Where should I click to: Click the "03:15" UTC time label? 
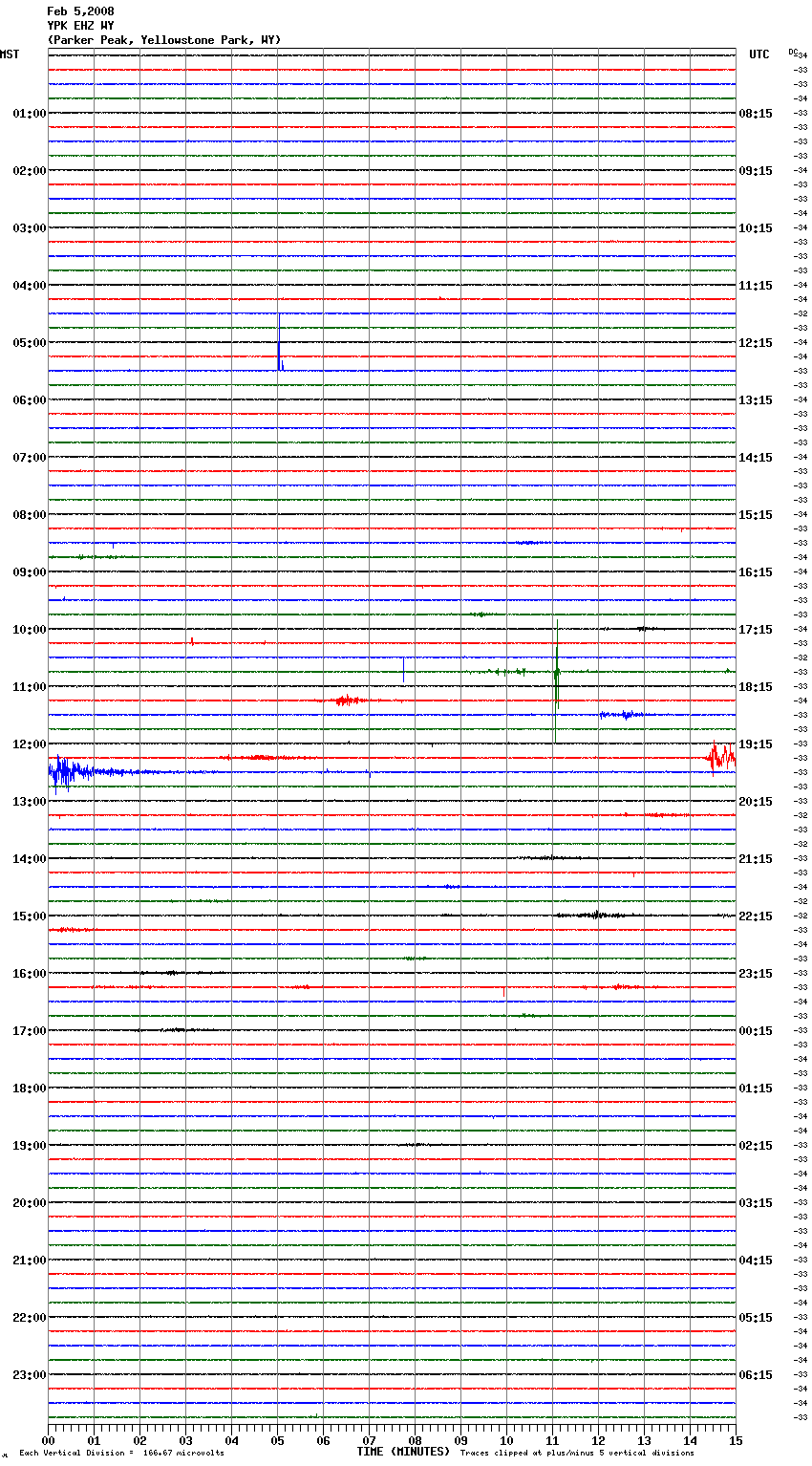coord(756,1203)
